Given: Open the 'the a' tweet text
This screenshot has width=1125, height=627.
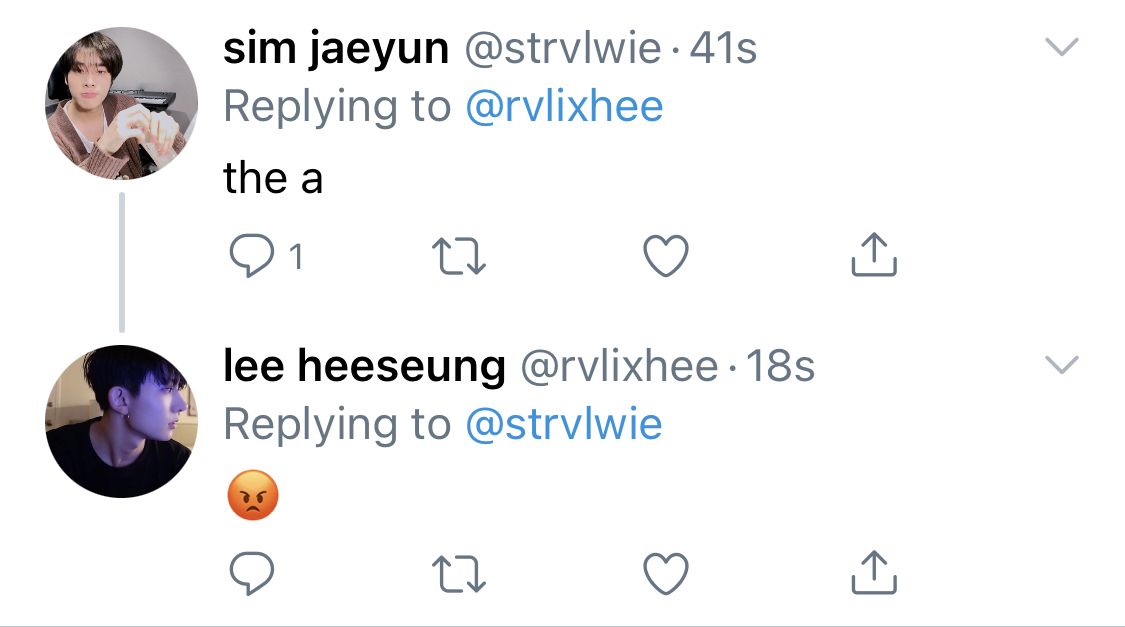Looking at the screenshot, I should click(273, 178).
